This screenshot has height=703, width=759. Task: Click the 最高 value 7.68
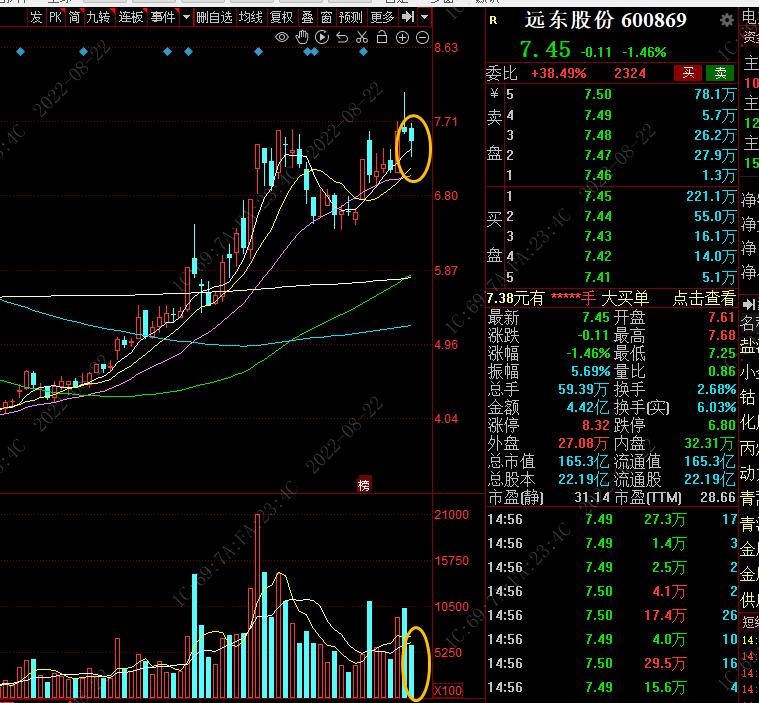(x=722, y=336)
